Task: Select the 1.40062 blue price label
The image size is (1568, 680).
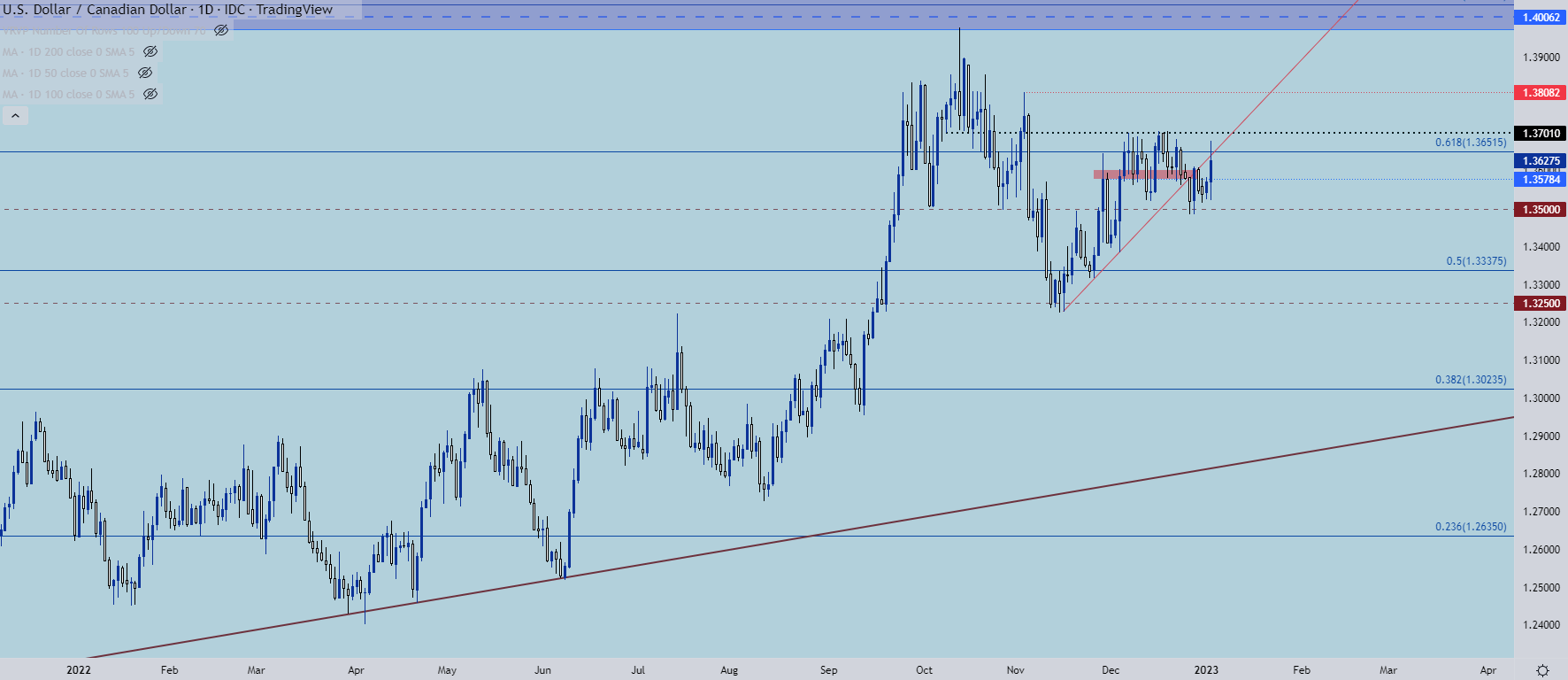Action: [x=1541, y=18]
